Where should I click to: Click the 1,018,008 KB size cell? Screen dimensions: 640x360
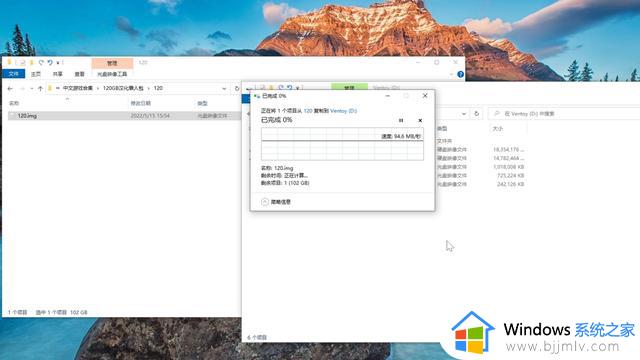[x=509, y=167]
